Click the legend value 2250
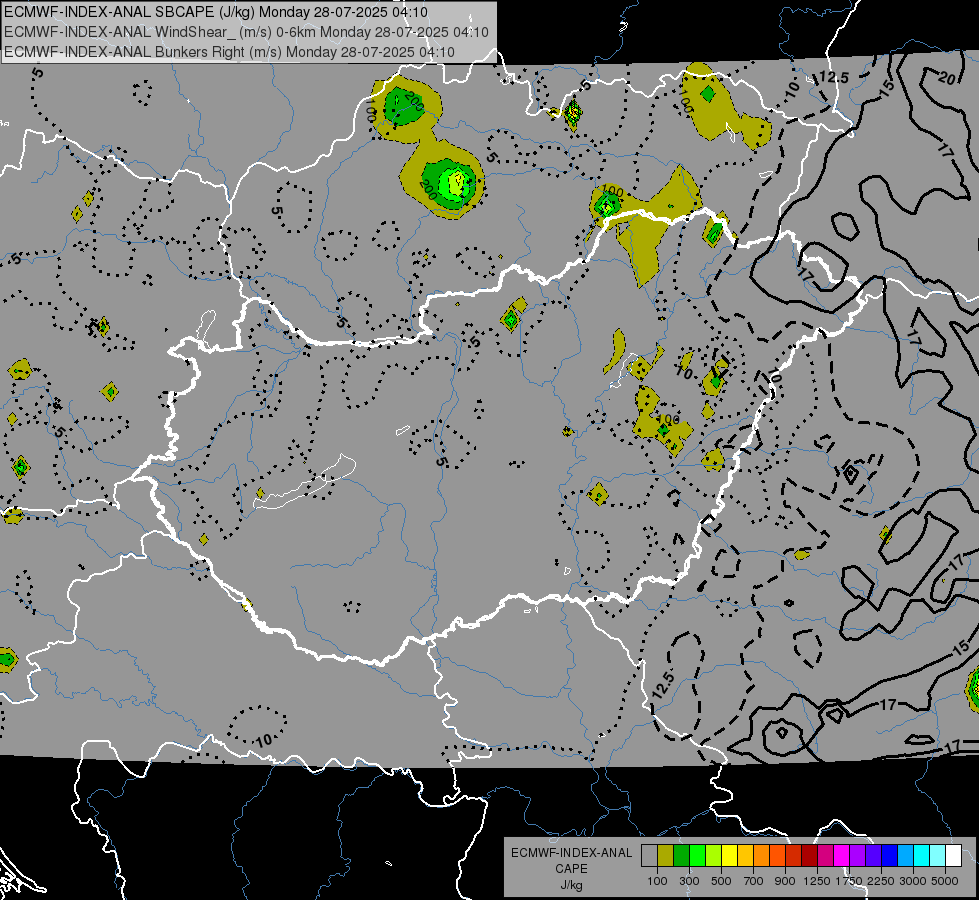This screenshot has height=900, width=979. click(881, 881)
